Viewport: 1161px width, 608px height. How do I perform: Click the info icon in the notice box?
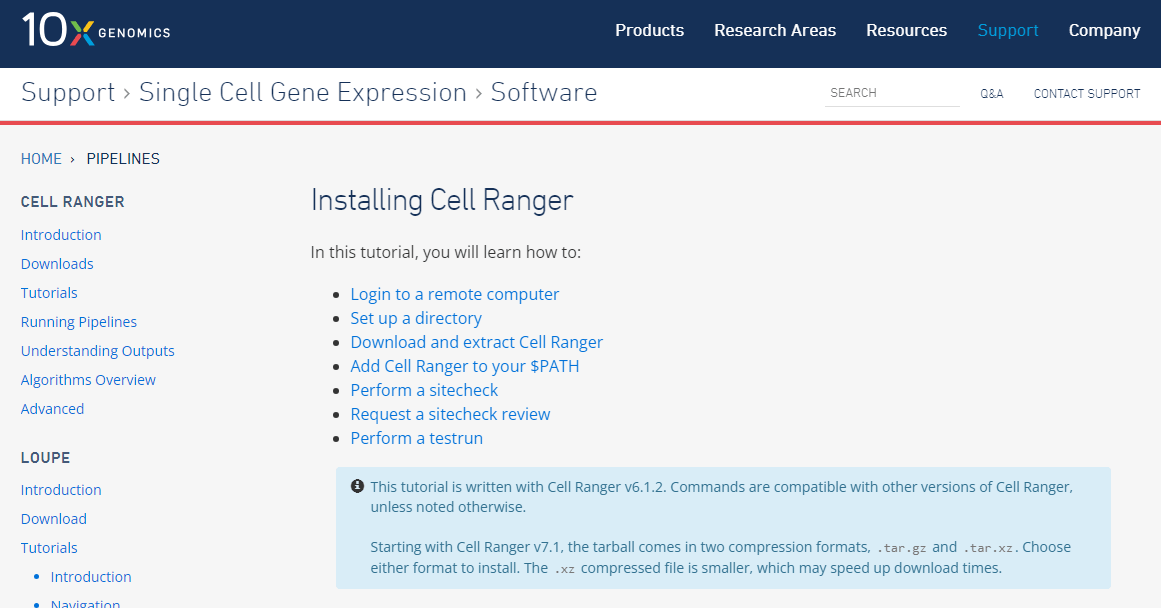point(357,486)
